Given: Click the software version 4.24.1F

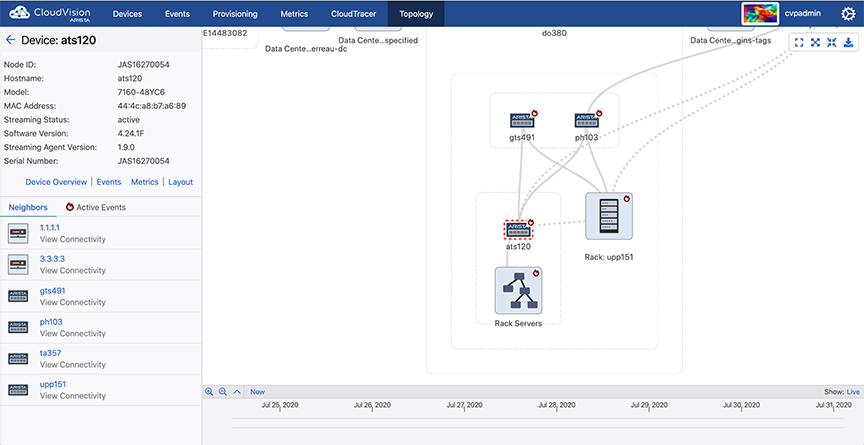Looking at the screenshot, I should [133, 133].
